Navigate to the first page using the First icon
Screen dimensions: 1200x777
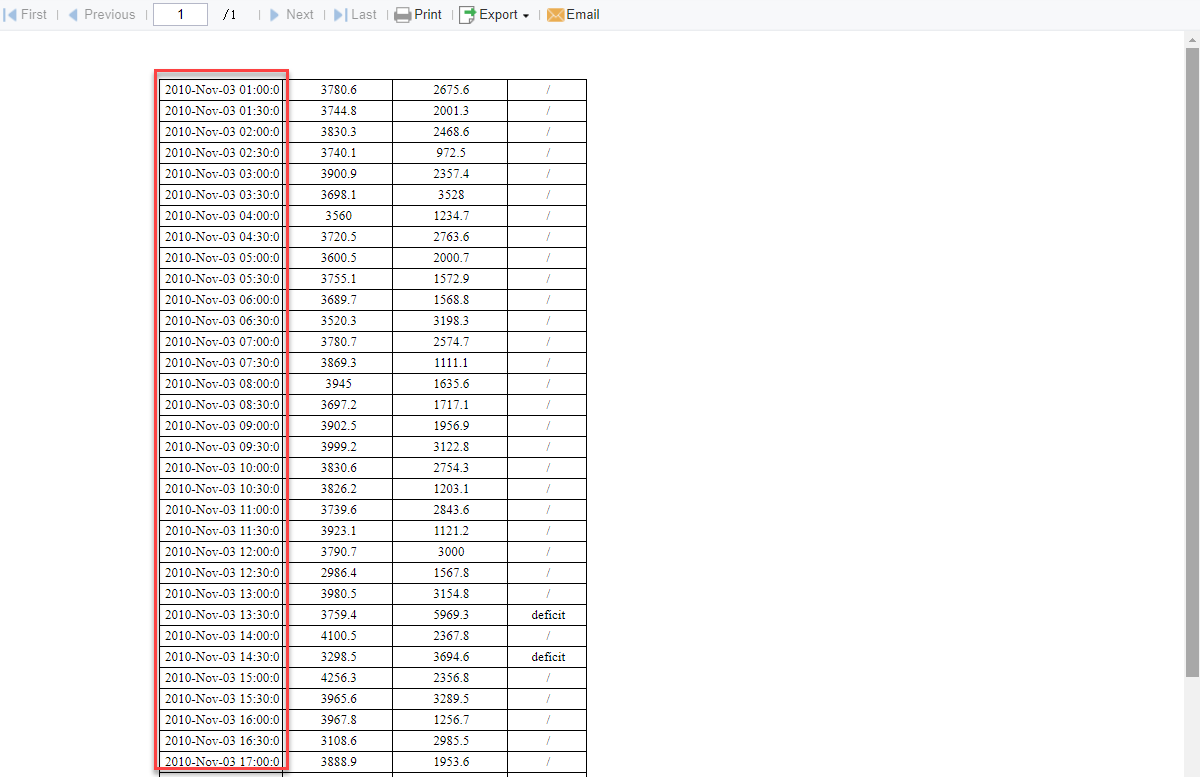point(11,14)
